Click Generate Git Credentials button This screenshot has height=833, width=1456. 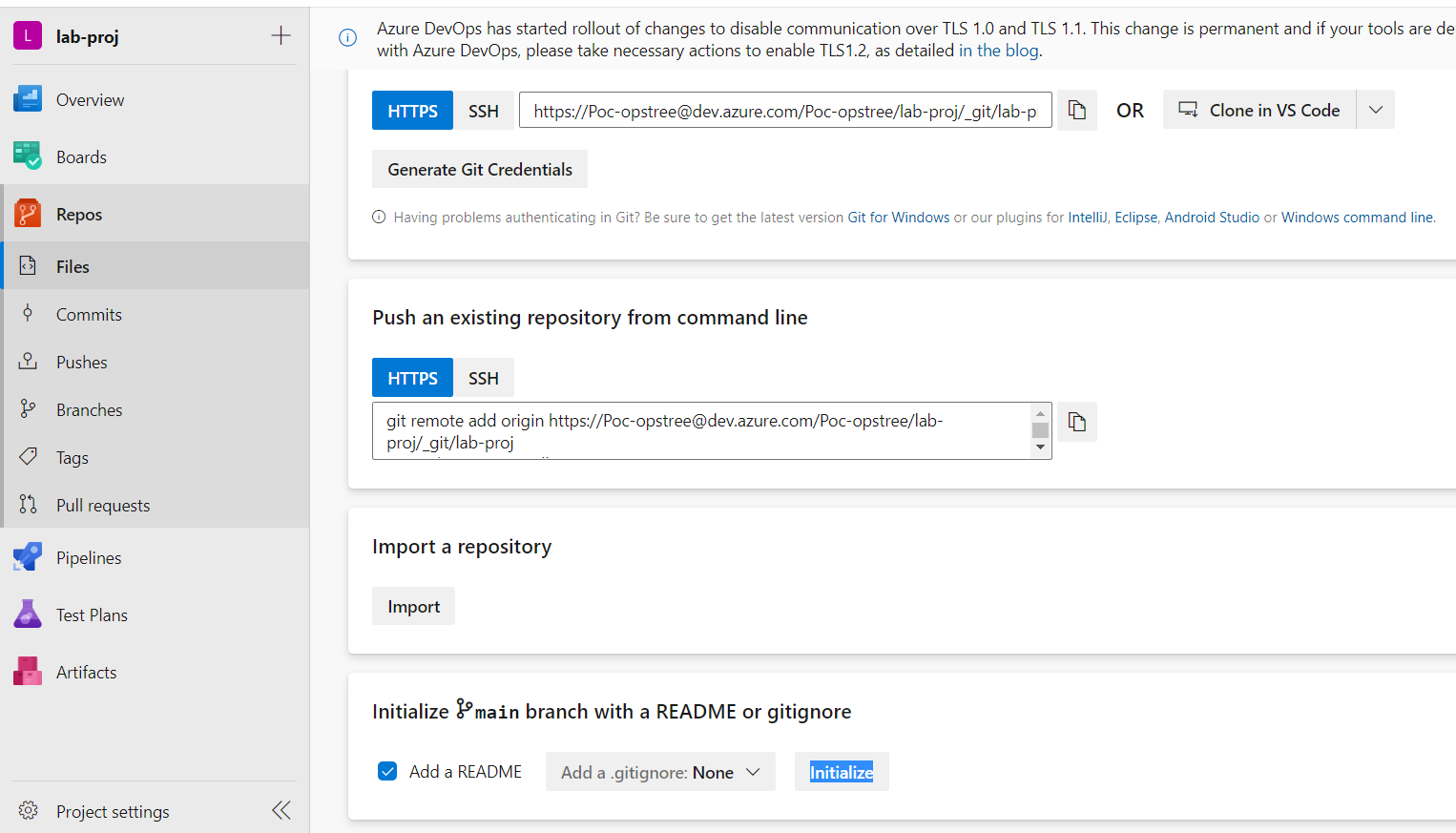(x=480, y=169)
